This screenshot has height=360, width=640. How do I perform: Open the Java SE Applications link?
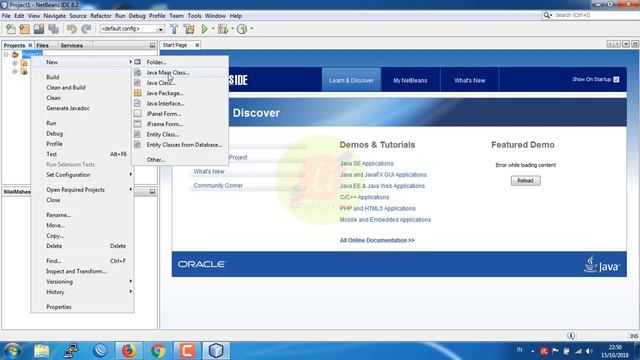tap(367, 163)
